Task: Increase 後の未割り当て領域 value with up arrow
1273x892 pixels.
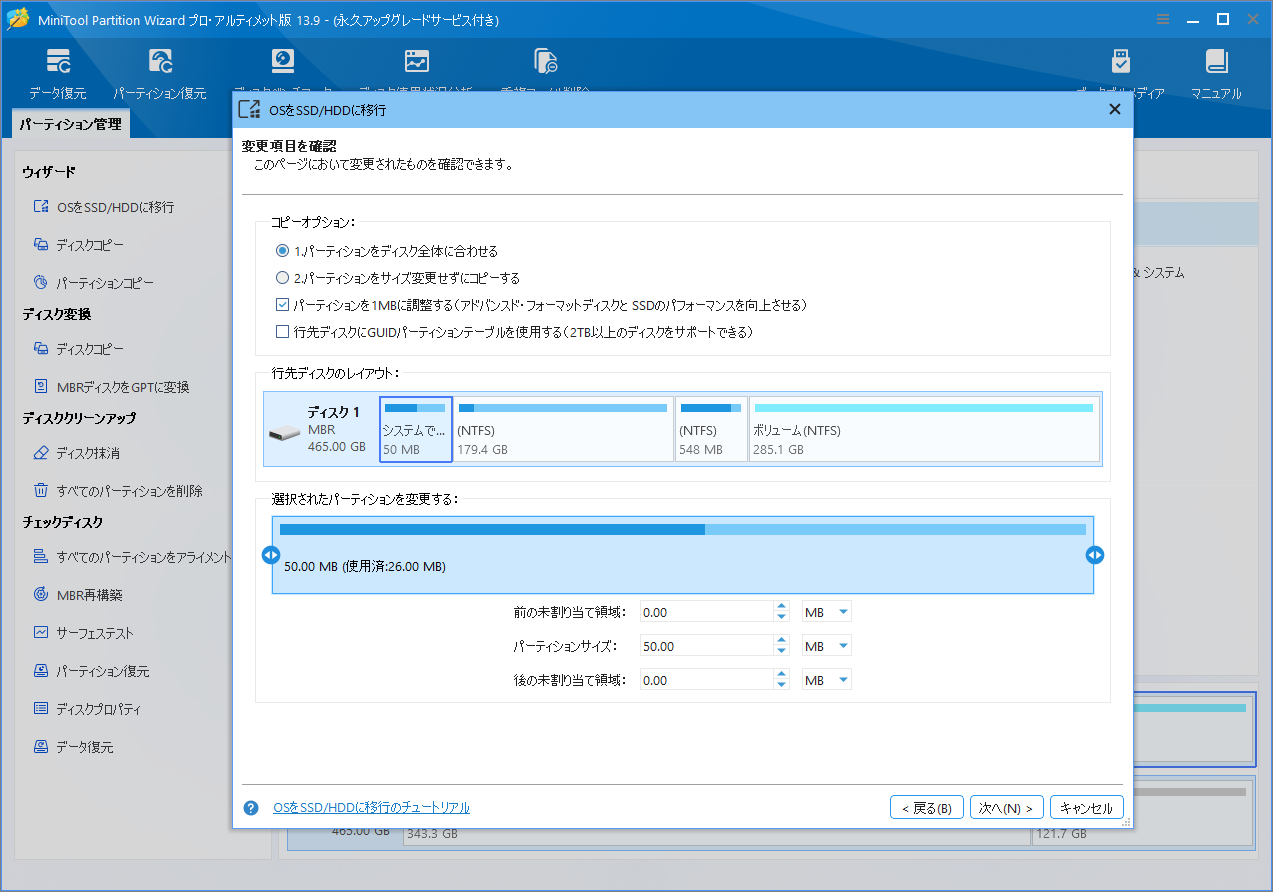Action: (782, 675)
